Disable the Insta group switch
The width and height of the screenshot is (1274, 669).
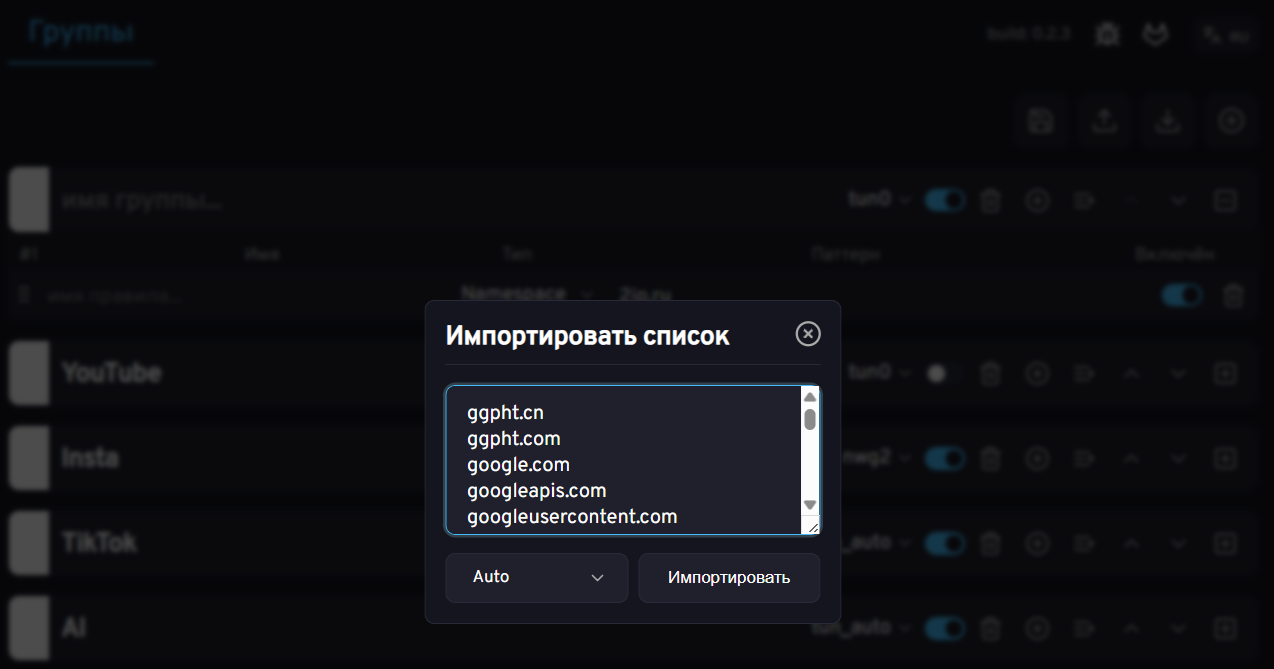click(x=945, y=458)
